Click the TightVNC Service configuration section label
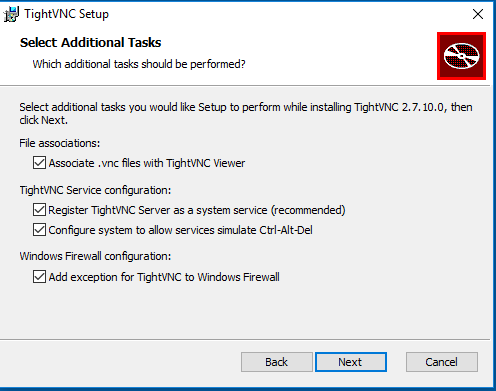Image resolution: width=496 pixels, height=391 pixels. click(95, 190)
